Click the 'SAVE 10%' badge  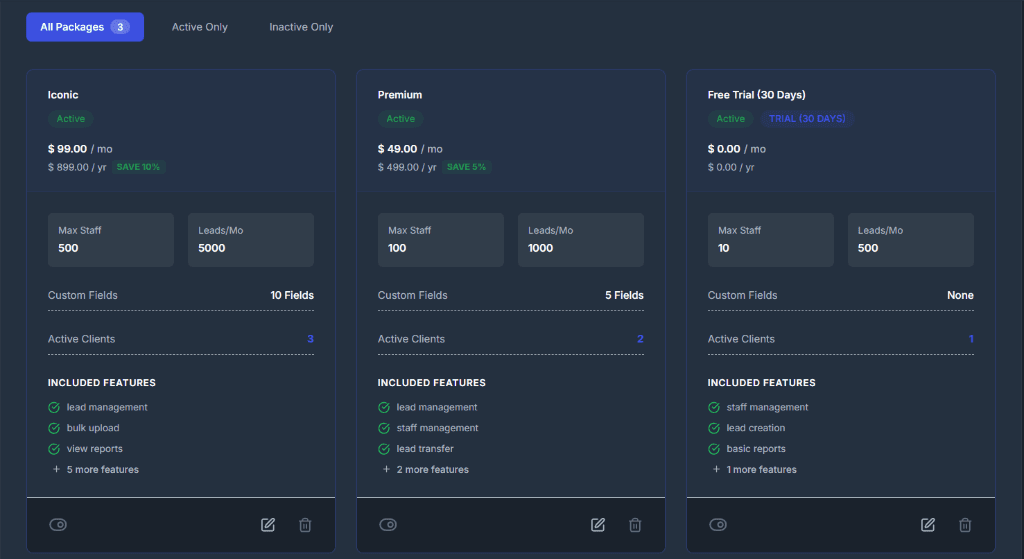pos(138,167)
